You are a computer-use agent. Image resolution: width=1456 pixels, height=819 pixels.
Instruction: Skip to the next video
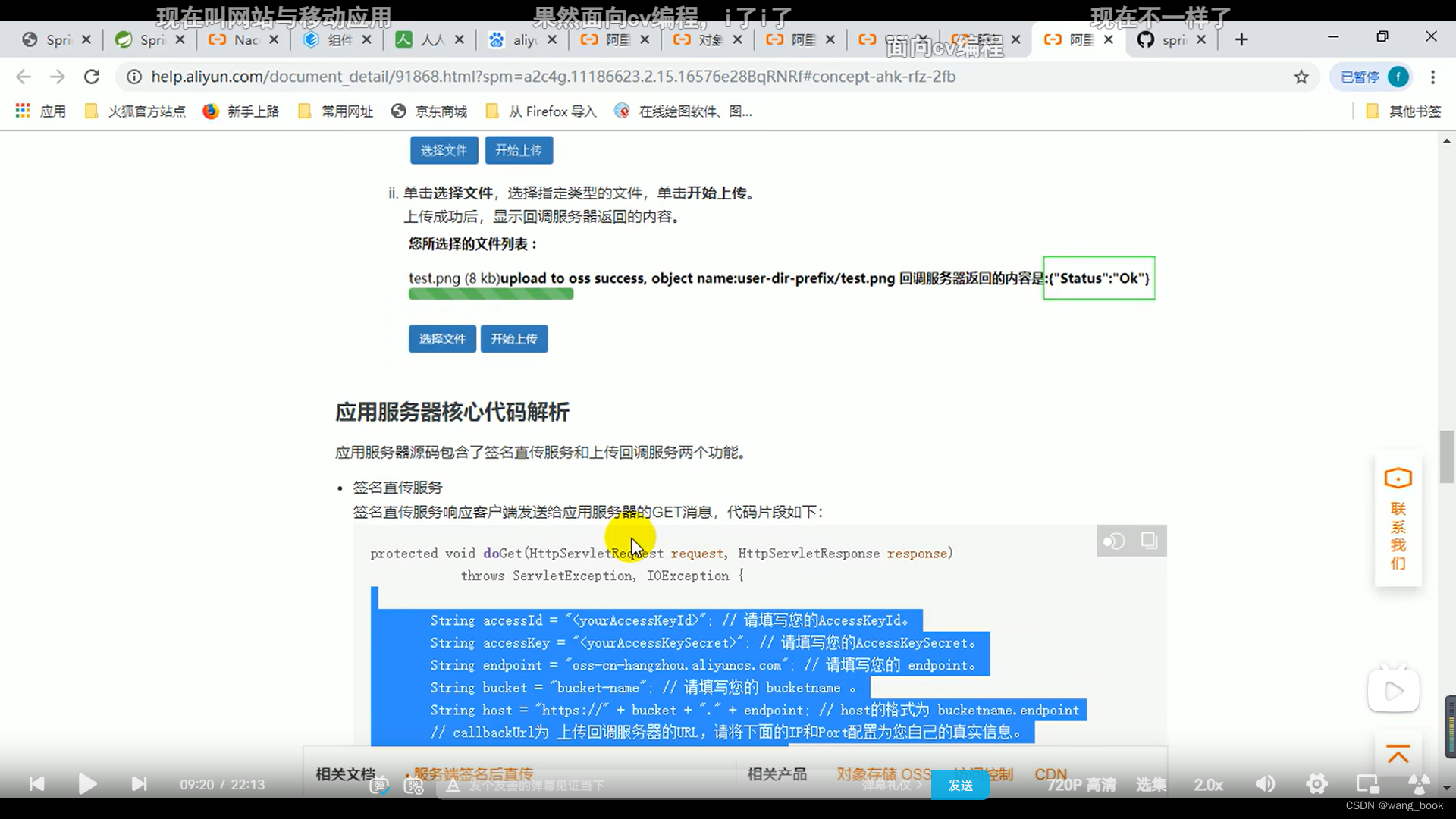[x=139, y=784]
